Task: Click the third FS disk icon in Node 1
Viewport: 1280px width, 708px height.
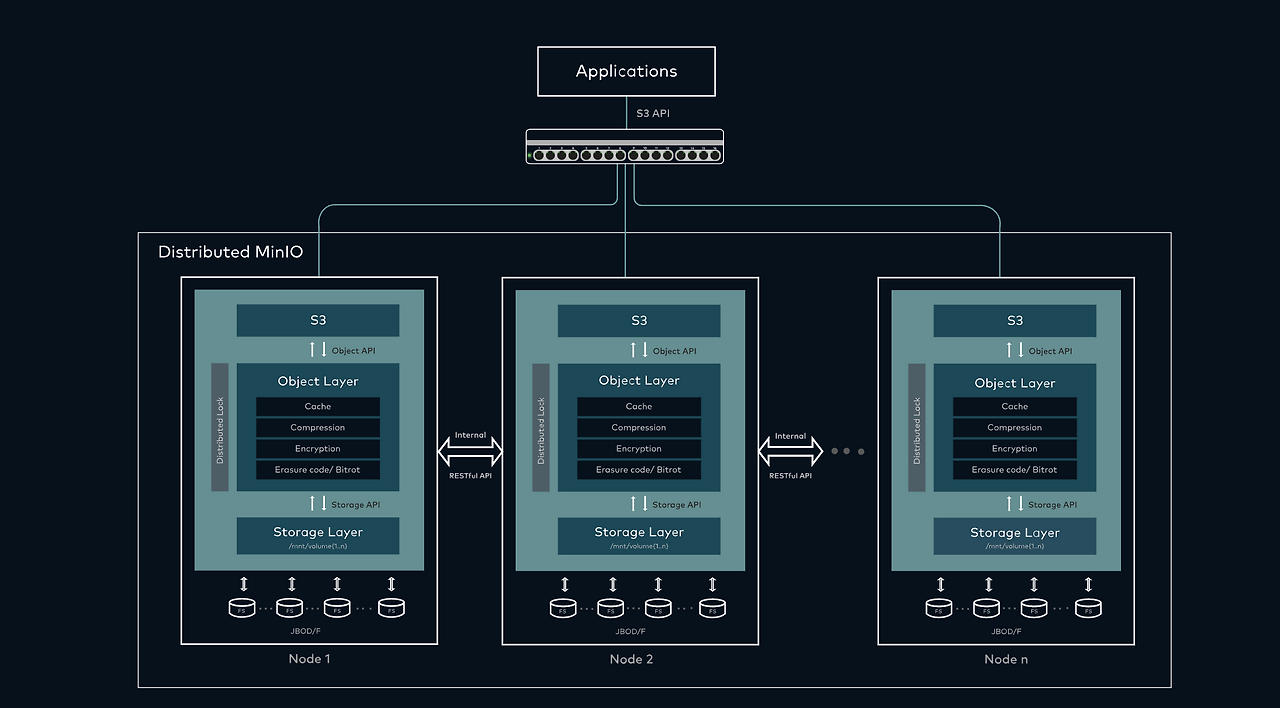Action: coord(337,608)
